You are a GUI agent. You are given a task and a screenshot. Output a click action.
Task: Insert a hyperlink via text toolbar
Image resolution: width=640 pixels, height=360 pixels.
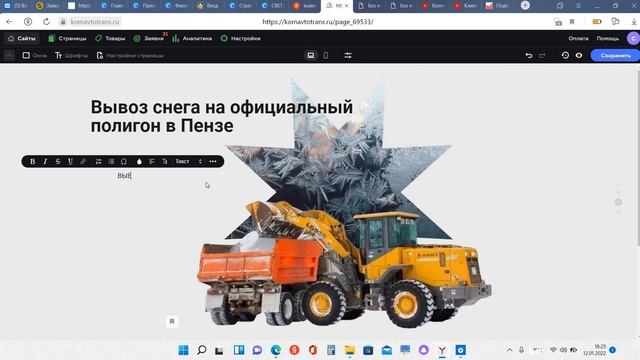click(x=83, y=162)
